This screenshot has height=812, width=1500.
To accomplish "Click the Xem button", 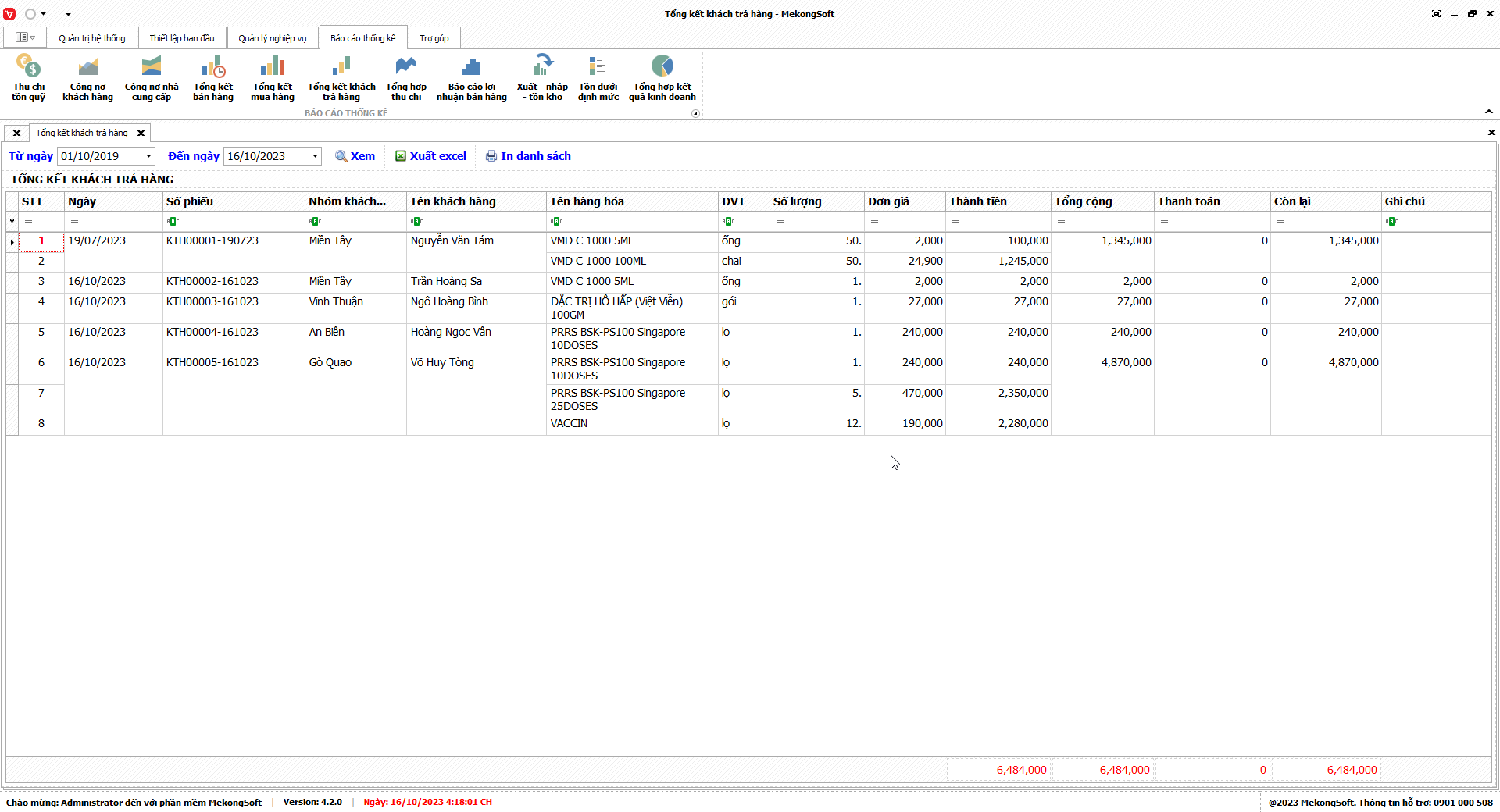I will tap(355, 156).
